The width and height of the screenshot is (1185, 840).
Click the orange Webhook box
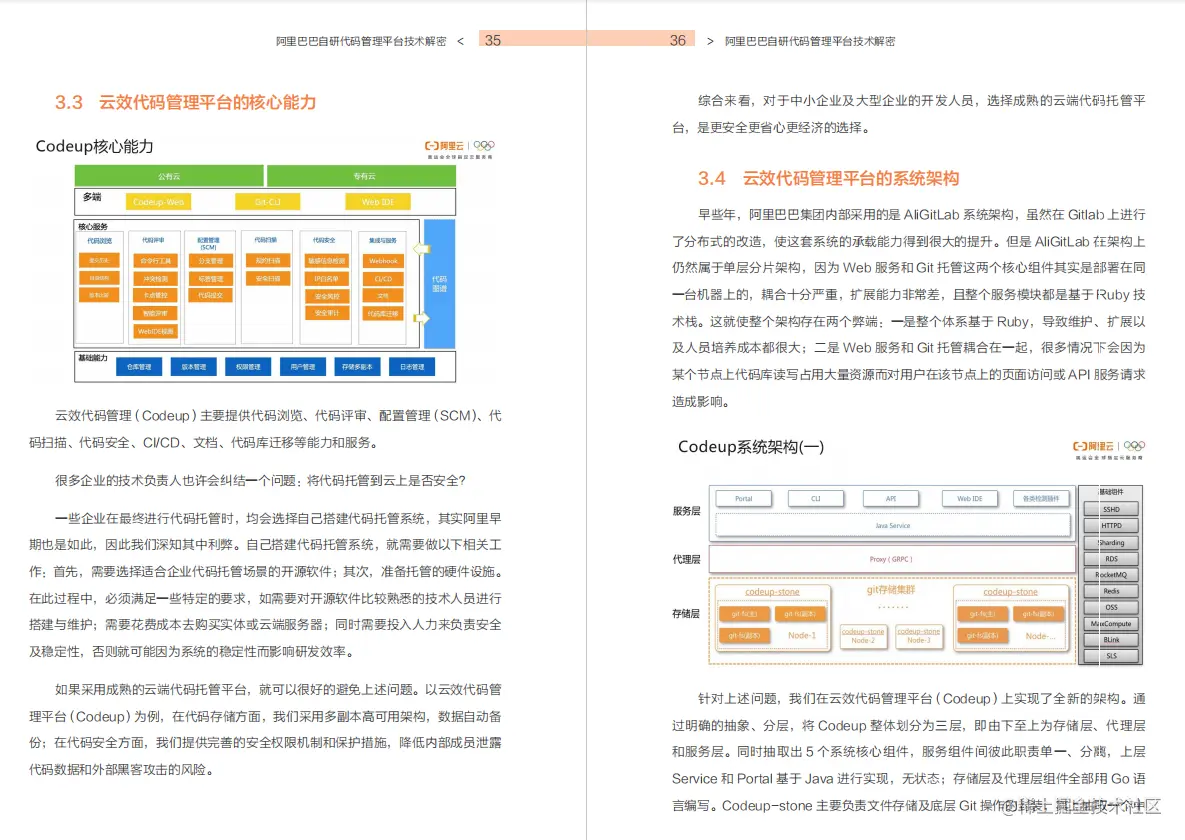(x=382, y=261)
